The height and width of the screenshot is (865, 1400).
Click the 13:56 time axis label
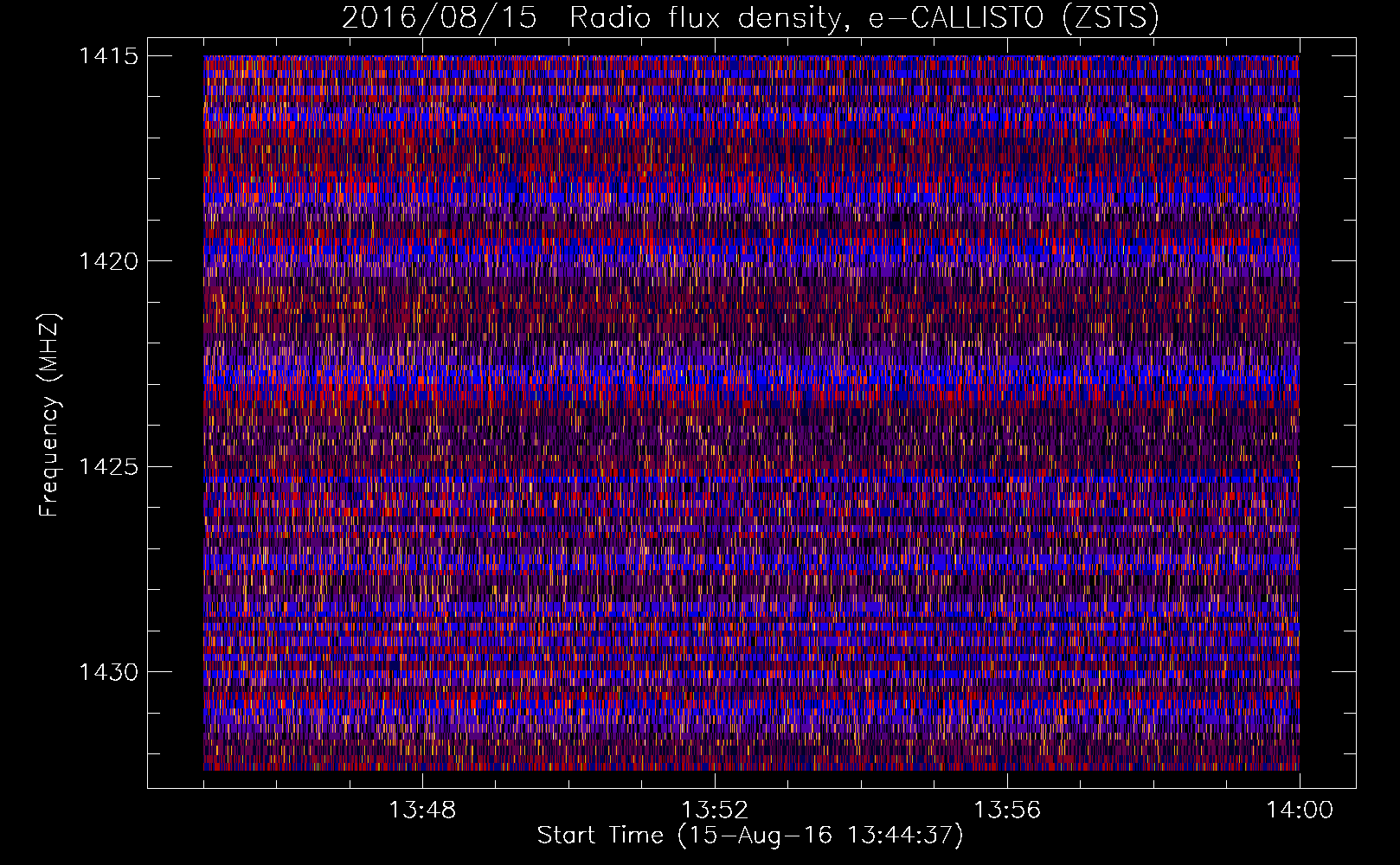click(1007, 811)
